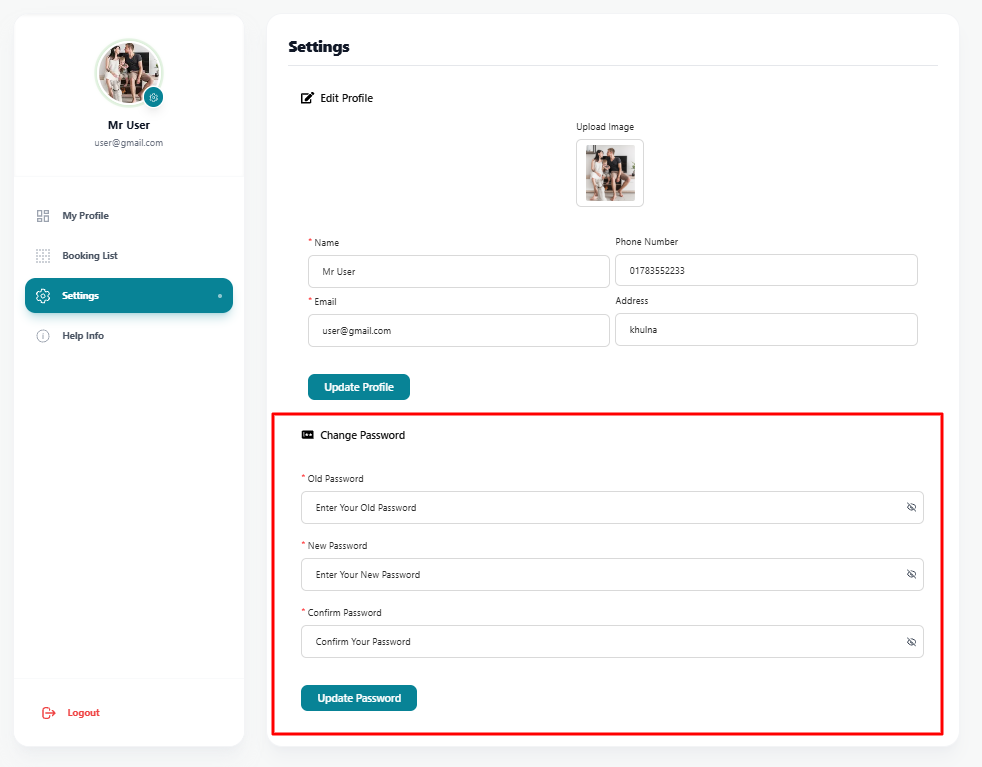Click the Edit Profile pencil icon
Screen dimensions: 982x767
pos(307,98)
